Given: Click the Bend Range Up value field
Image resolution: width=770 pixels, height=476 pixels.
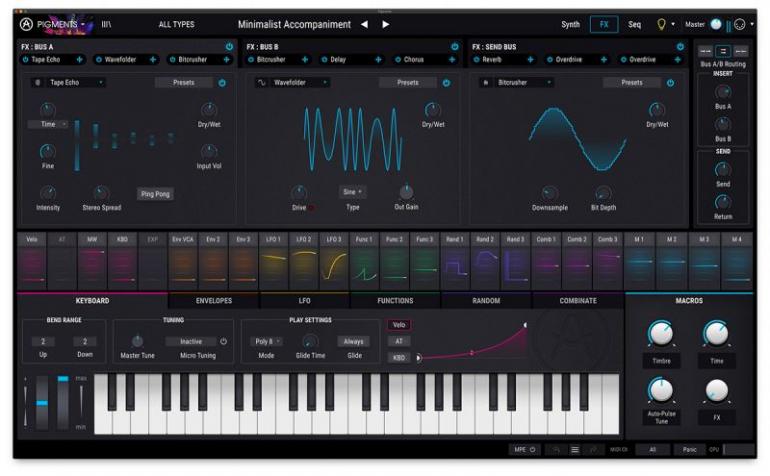Looking at the screenshot, I should 43,341.
